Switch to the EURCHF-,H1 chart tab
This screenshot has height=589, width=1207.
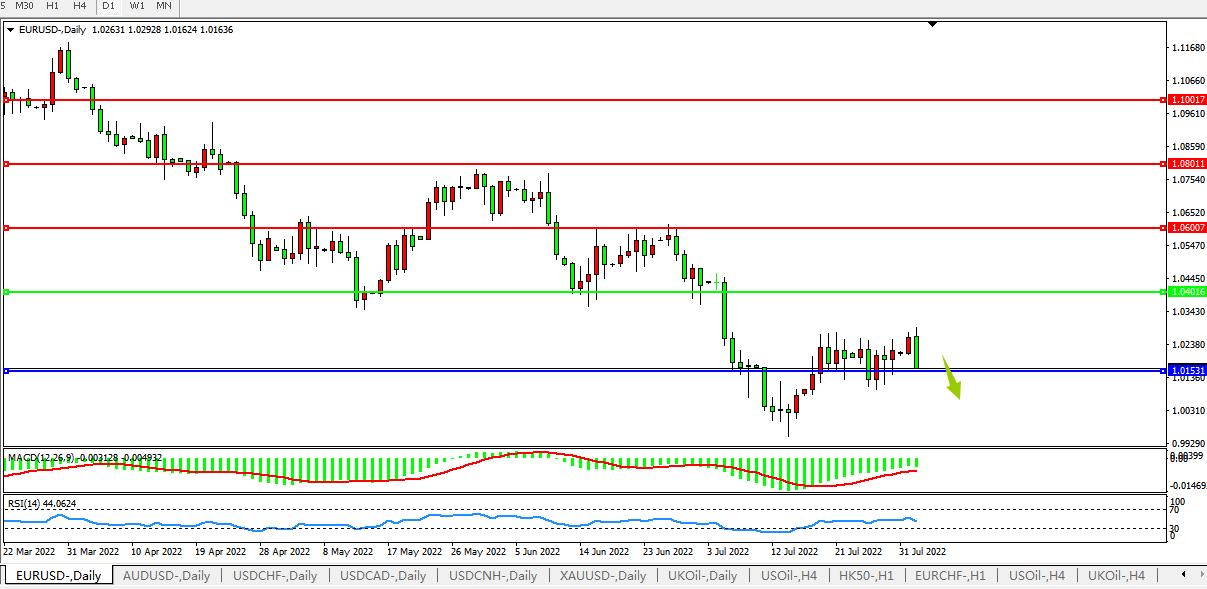949,576
